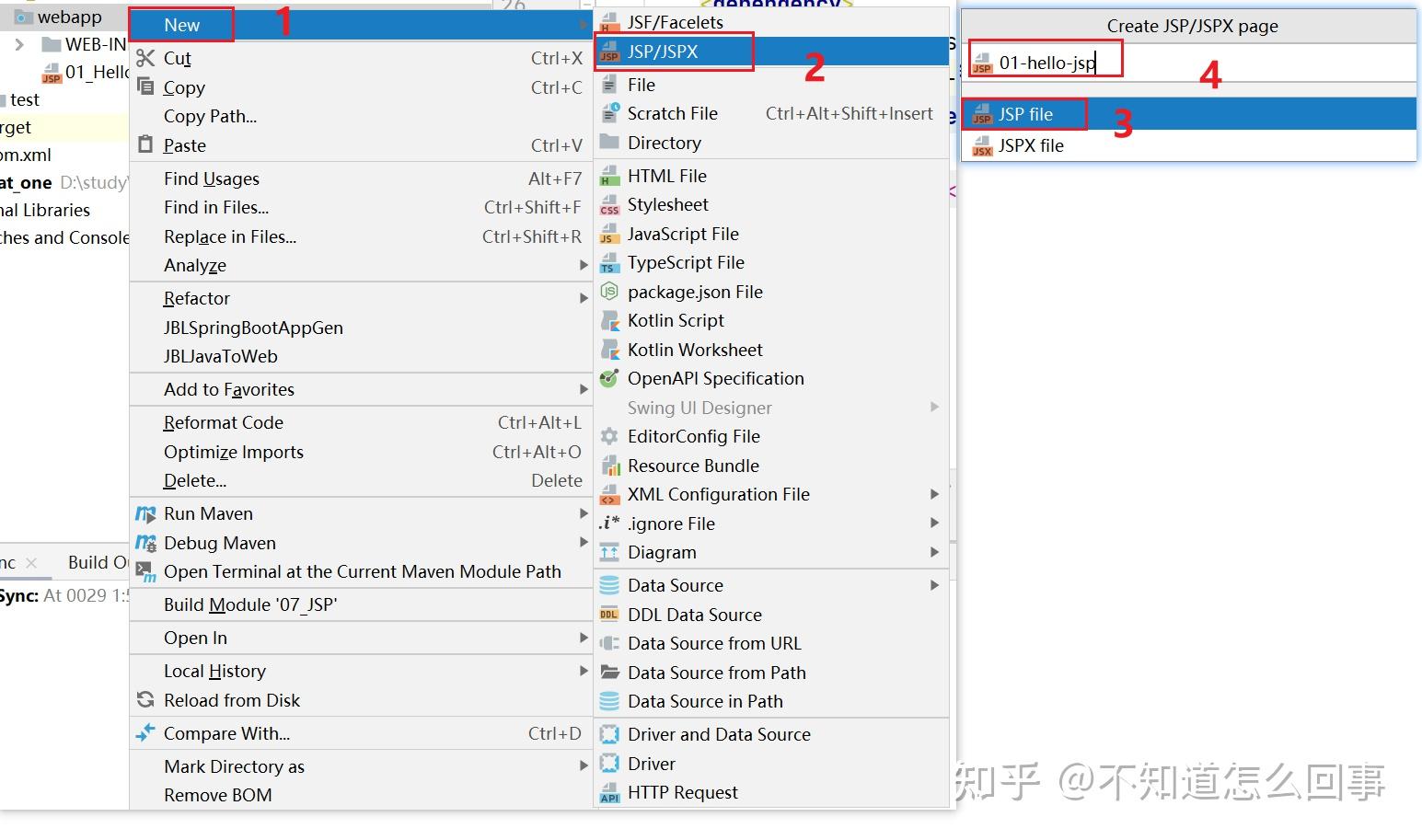Click the OpenAPI Specification icon
Screen dimensions: 1422x840
tap(609, 378)
